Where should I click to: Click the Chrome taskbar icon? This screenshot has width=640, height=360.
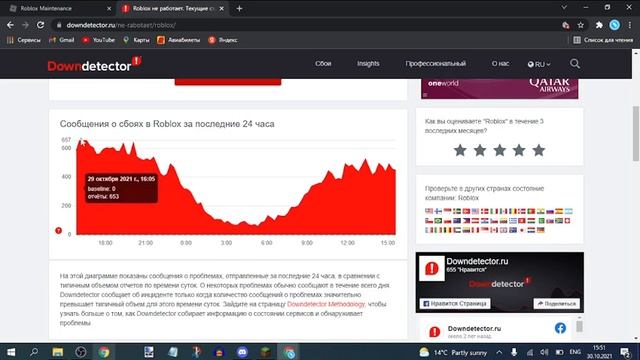click(x=104, y=352)
